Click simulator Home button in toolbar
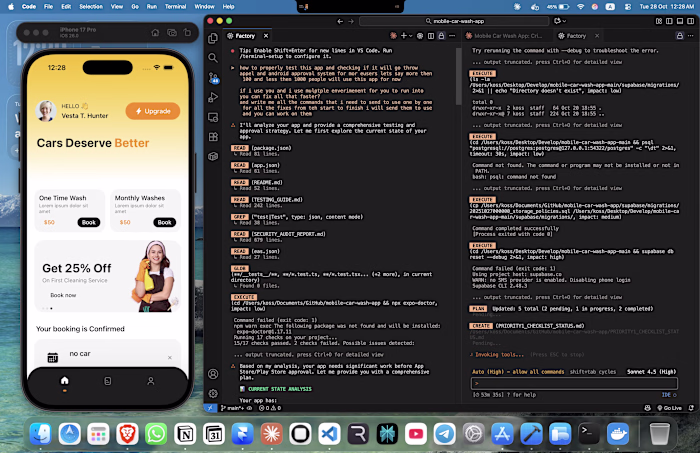Viewport: 700px width, 453px height. pyautogui.click(x=155, y=33)
